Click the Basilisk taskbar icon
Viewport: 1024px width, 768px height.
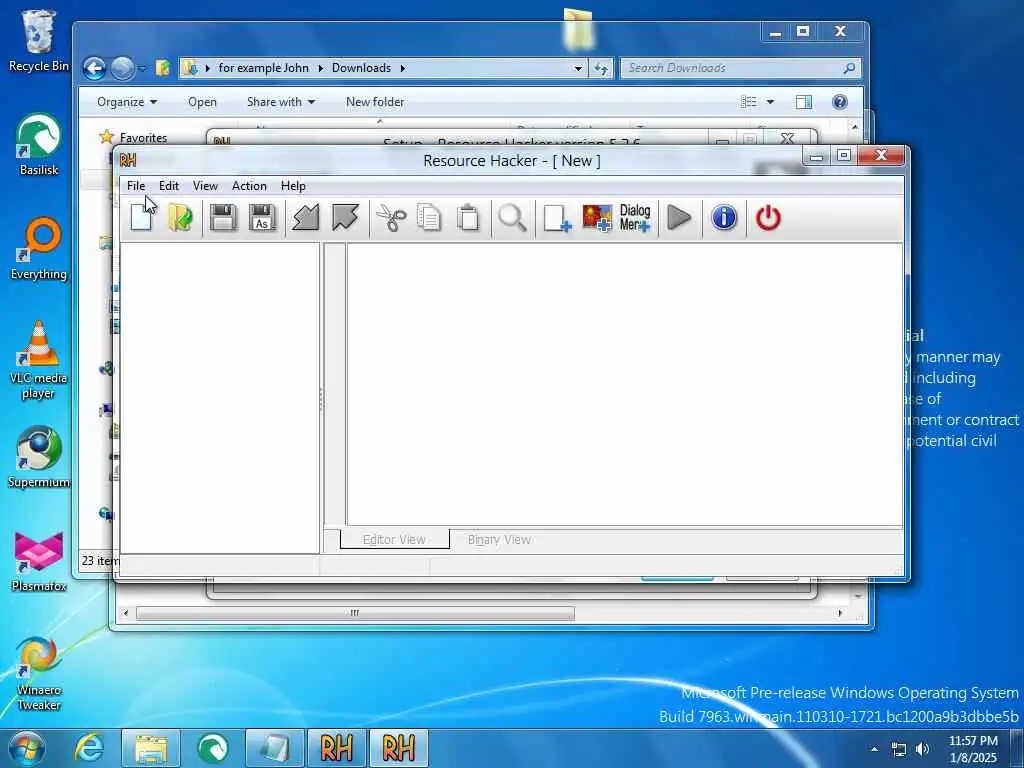(213, 748)
